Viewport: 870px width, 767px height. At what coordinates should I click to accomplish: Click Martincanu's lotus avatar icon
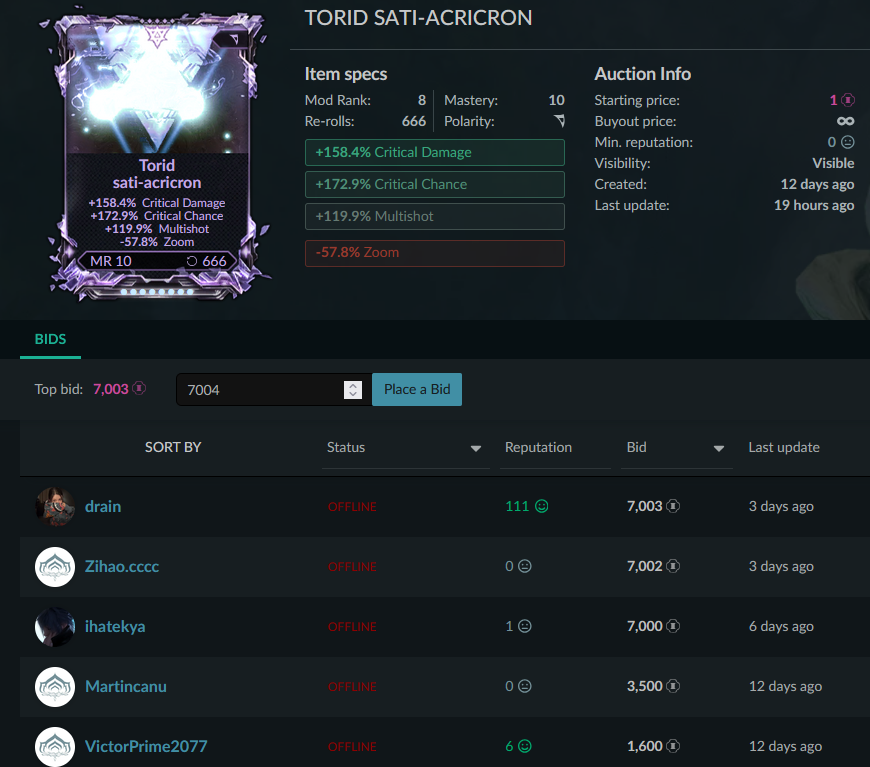pyautogui.click(x=55, y=687)
